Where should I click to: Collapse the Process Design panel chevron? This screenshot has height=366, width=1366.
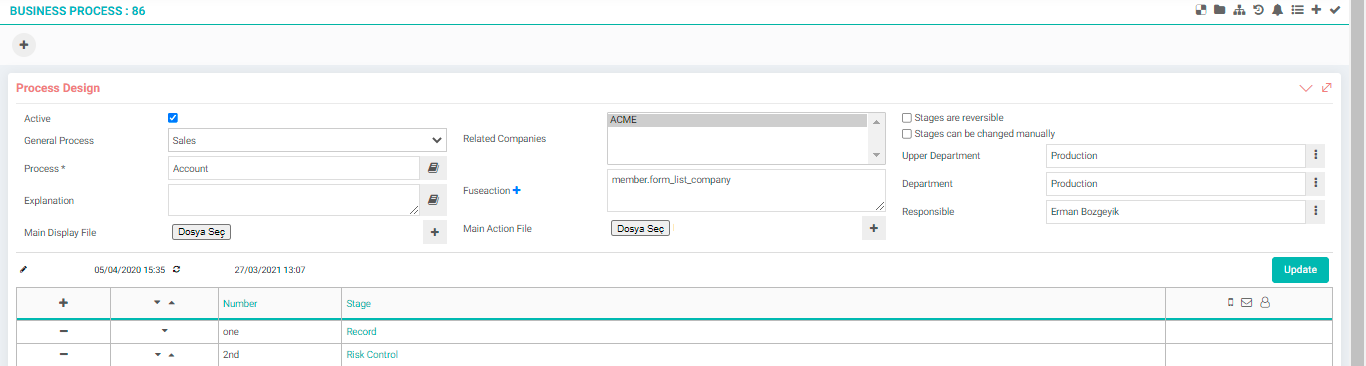[1305, 88]
